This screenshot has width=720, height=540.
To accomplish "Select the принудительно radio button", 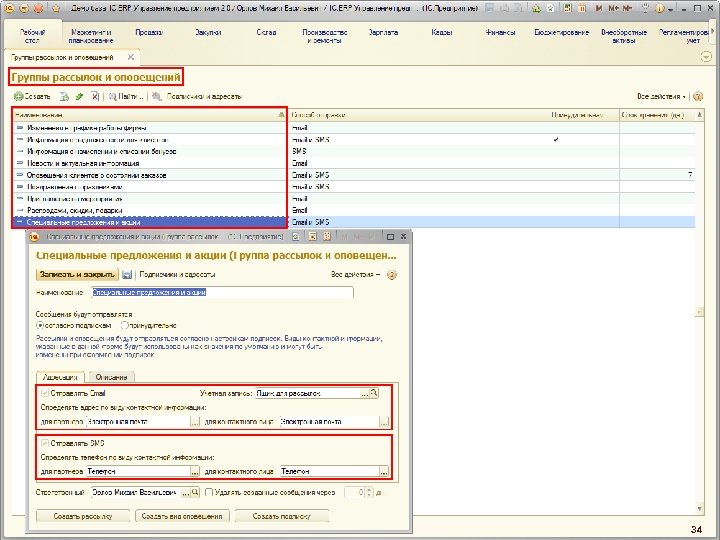I will click(123, 324).
